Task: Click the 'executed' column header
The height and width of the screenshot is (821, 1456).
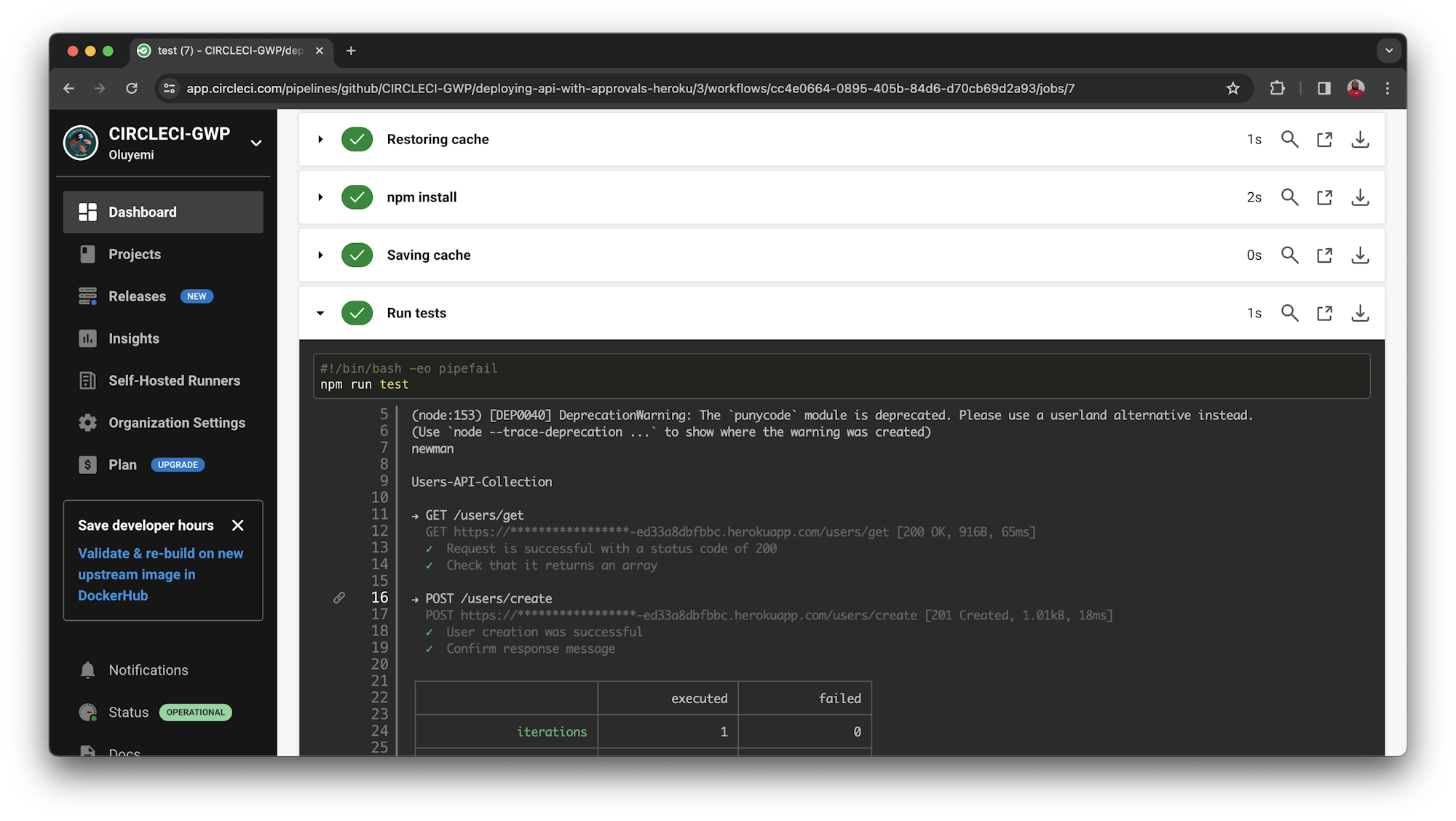Action: 699,699
